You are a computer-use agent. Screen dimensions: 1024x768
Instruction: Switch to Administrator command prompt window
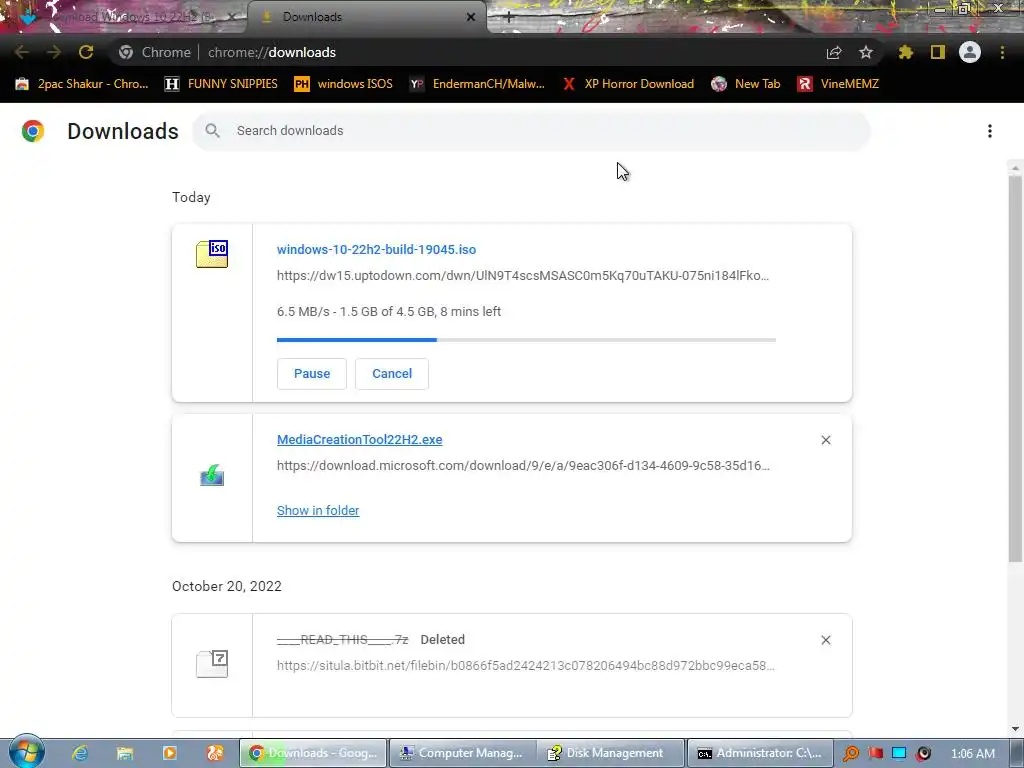click(x=760, y=753)
